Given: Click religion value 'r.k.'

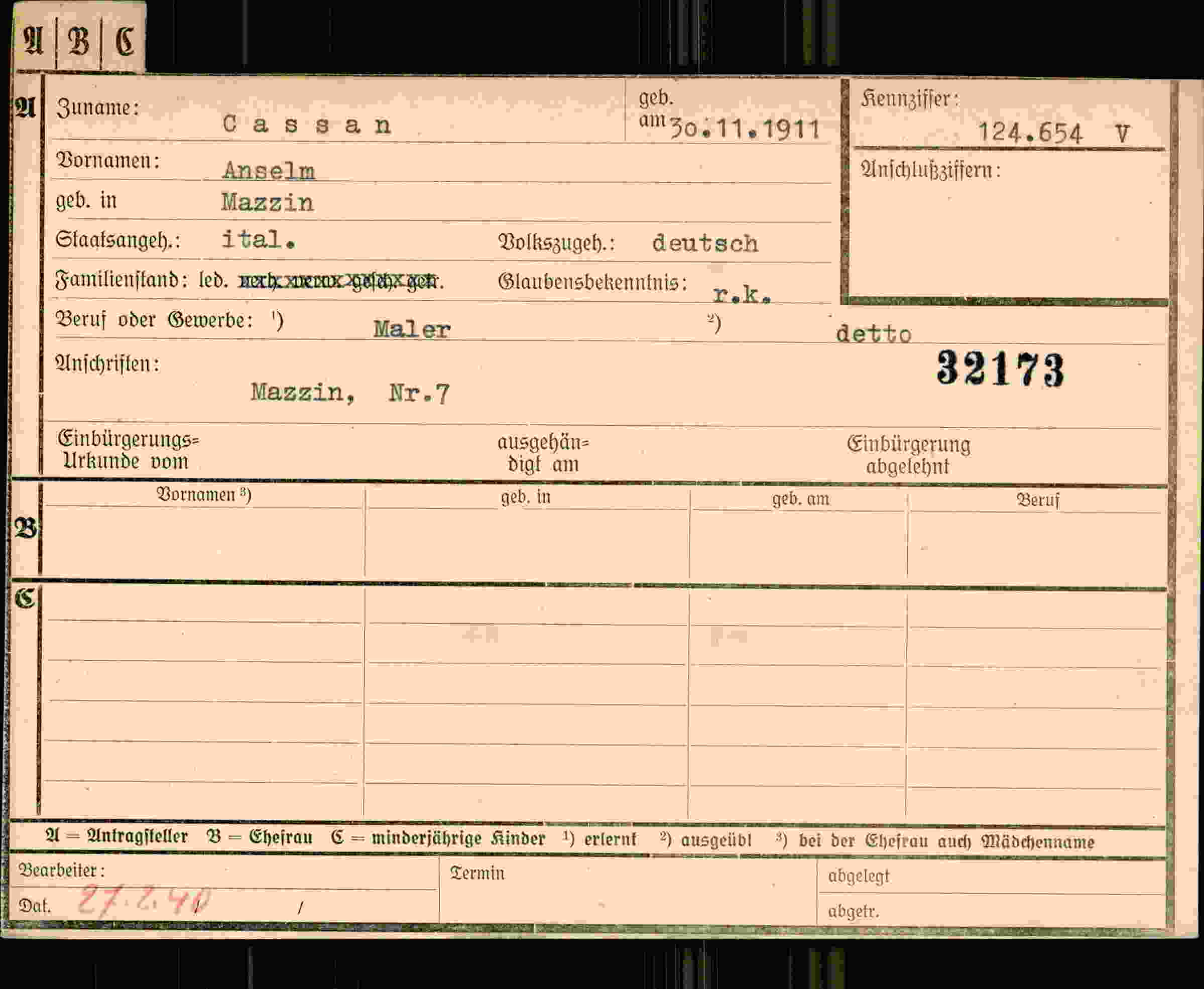Looking at the screenshot, I should [x=742, y=294].
